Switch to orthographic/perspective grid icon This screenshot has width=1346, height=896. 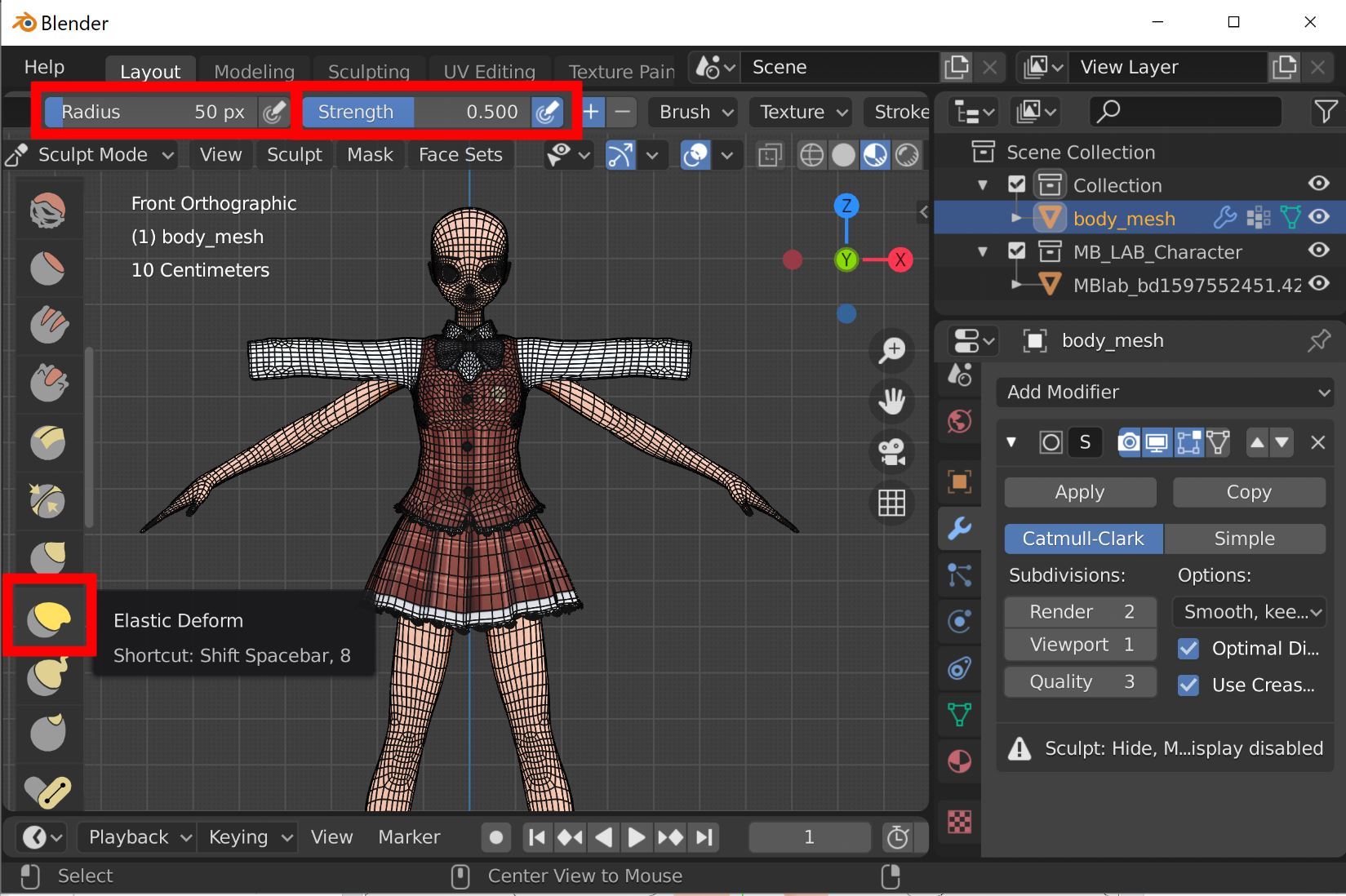click(891, 503)
